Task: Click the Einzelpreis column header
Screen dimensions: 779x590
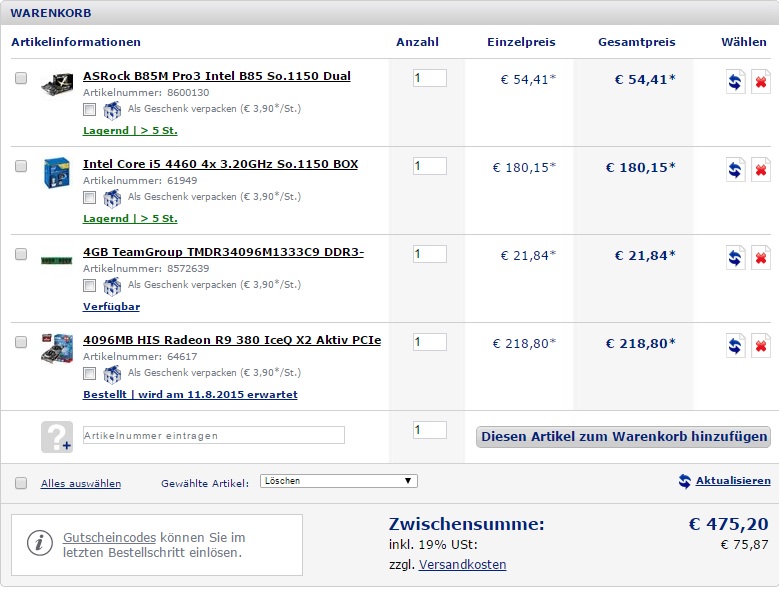Action: coord(521,42)
